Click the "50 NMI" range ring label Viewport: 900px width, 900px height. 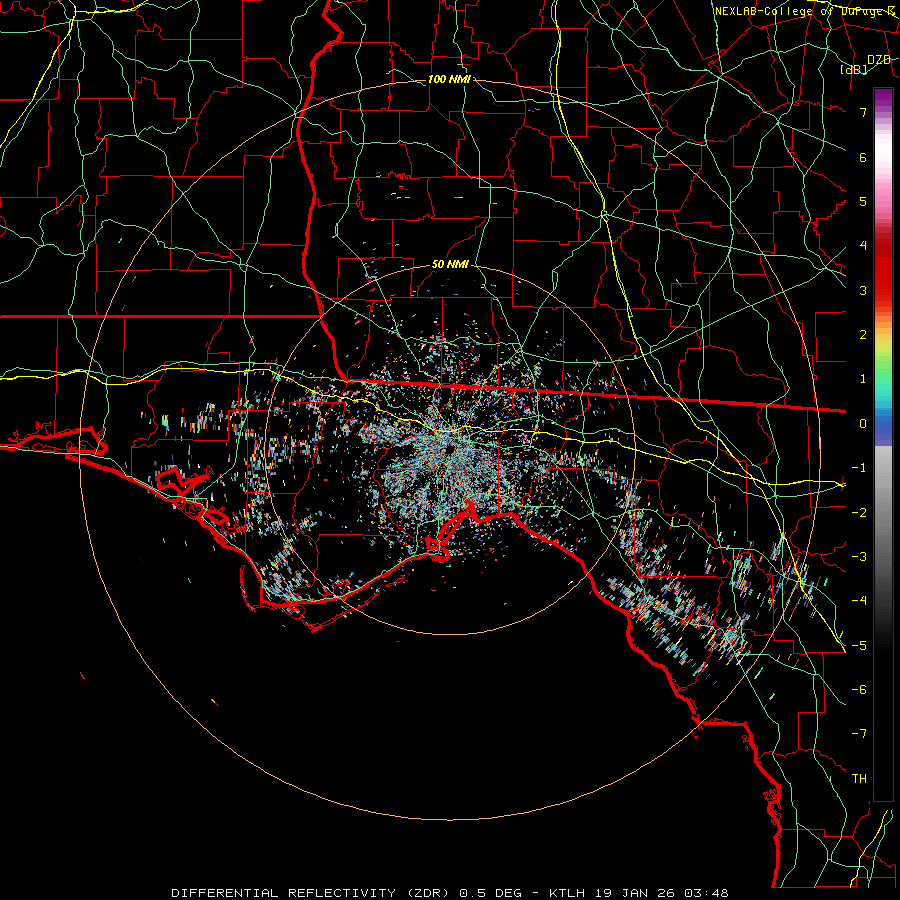450,265
